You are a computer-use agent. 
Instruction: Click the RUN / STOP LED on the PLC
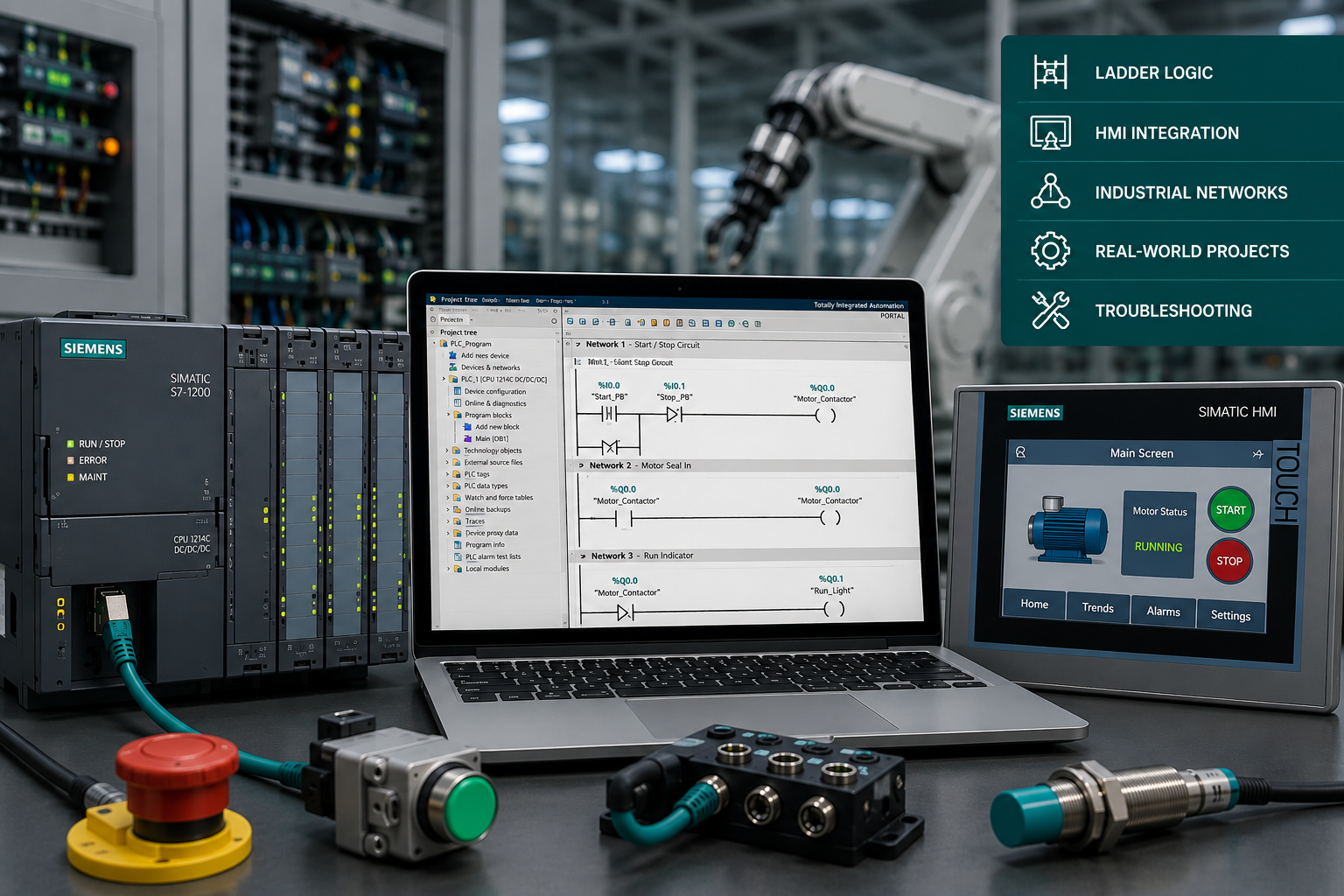[70, 444]
